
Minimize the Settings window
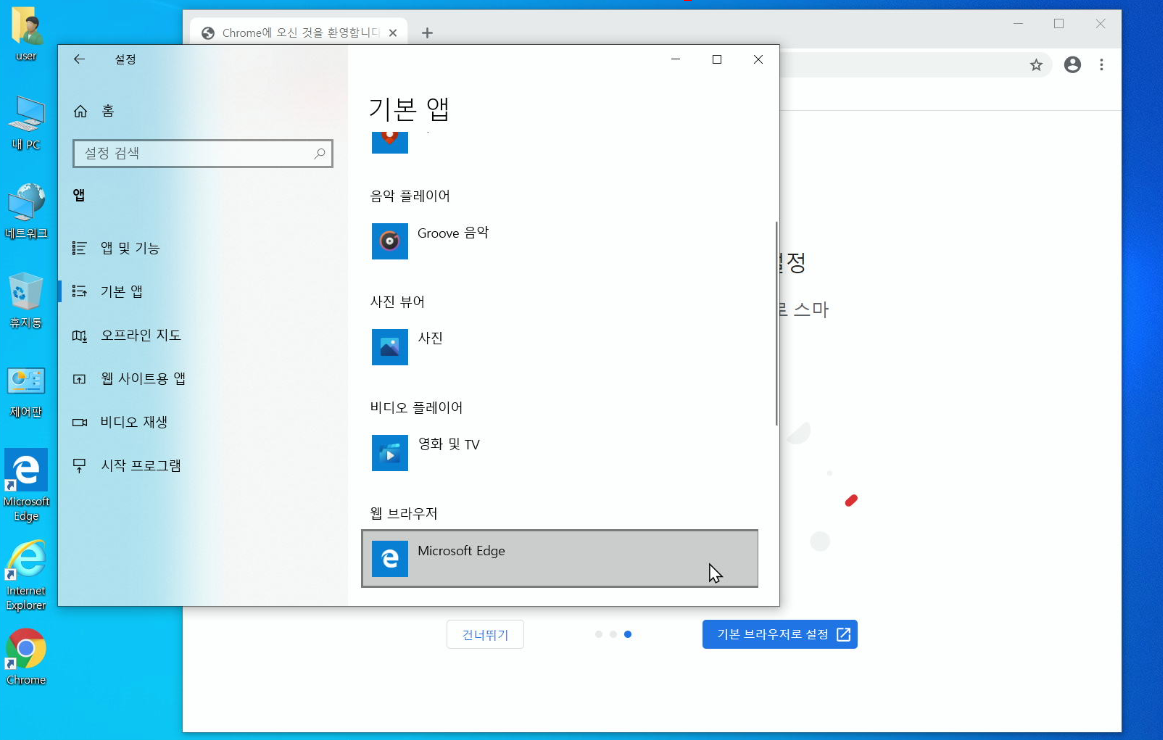click(x=676, y=59)
